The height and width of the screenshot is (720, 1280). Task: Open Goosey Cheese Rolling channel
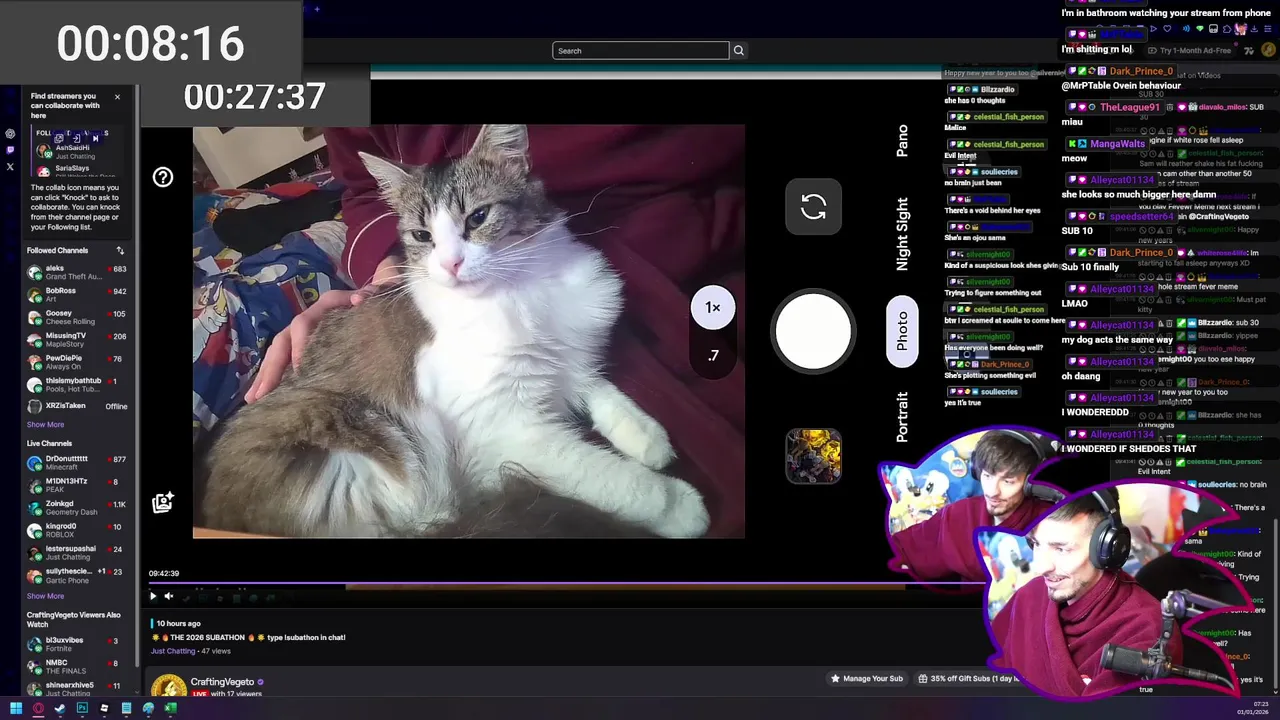coord(78,317)
